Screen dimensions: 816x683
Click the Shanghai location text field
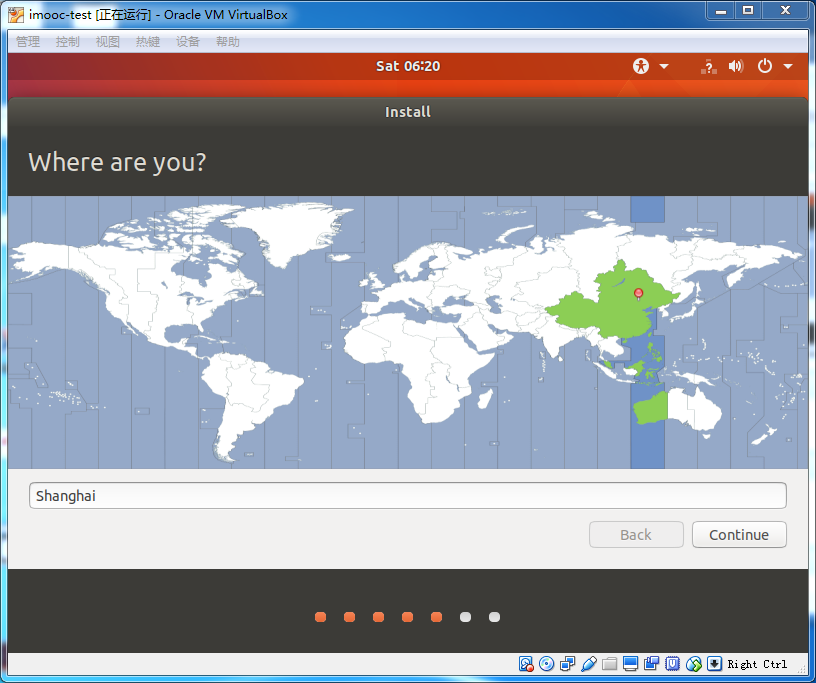pos(407,496)
